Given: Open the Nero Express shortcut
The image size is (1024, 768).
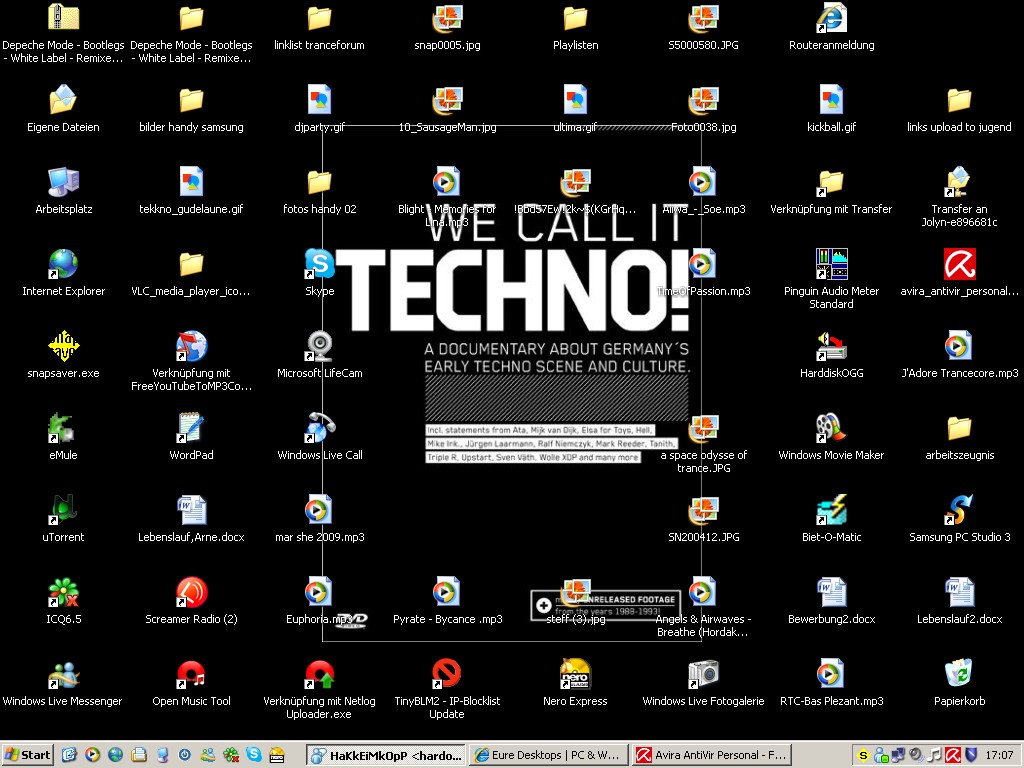Looking at the screenshot, I should point(575,674).
